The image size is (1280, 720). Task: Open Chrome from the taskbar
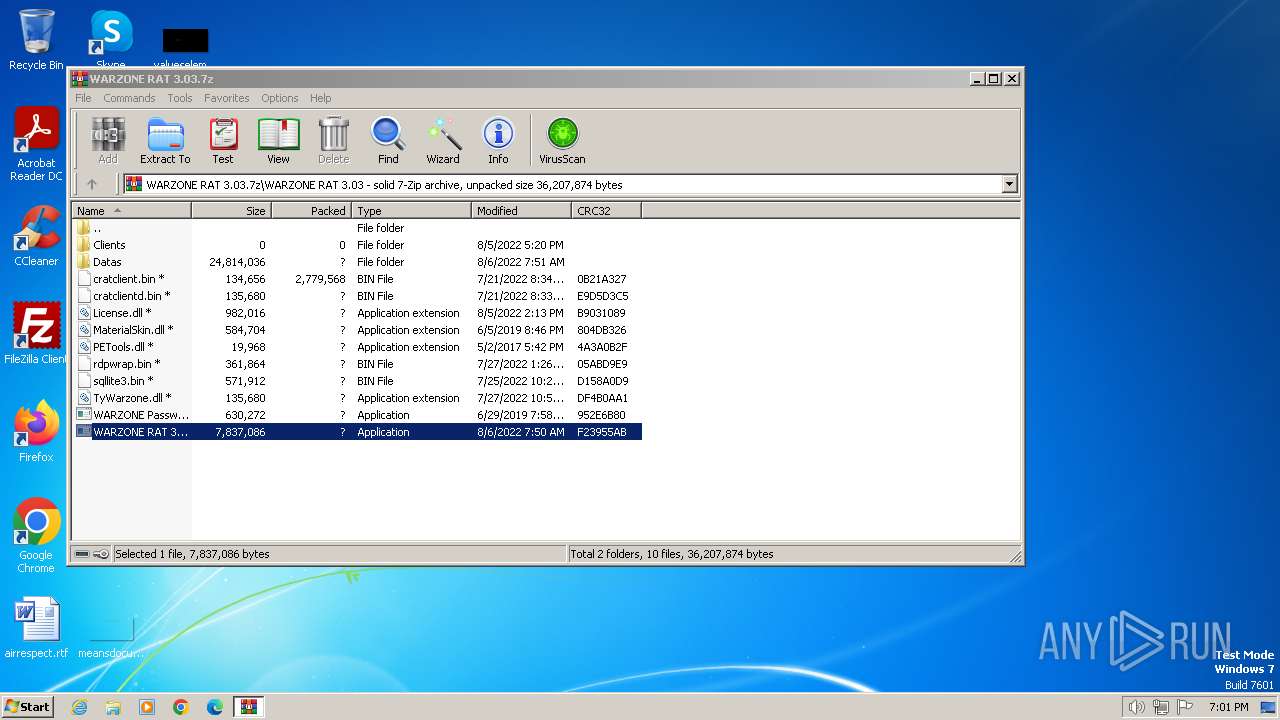click(181, 707)
